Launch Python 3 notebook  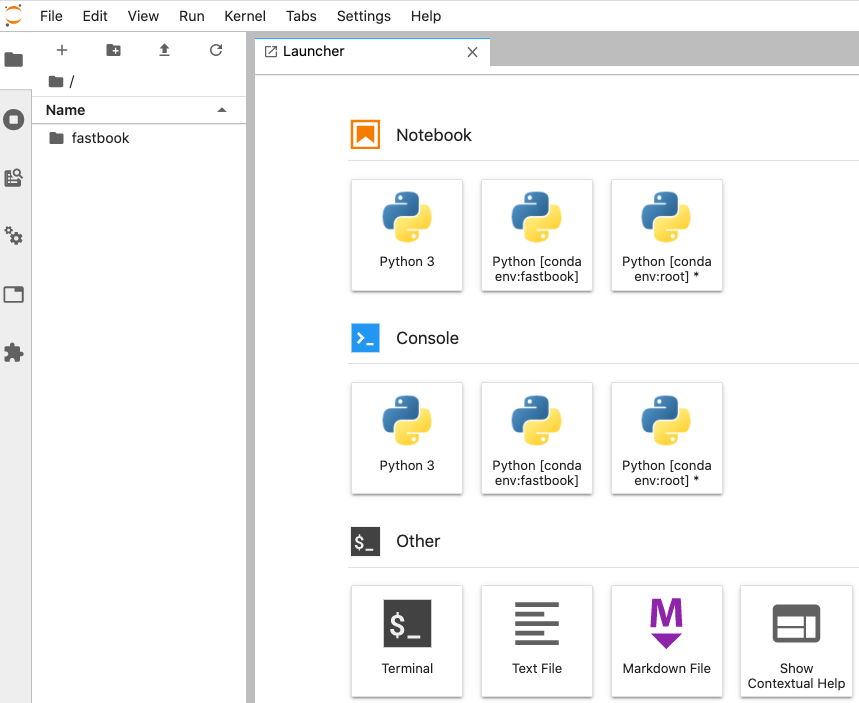coord(407,235)
